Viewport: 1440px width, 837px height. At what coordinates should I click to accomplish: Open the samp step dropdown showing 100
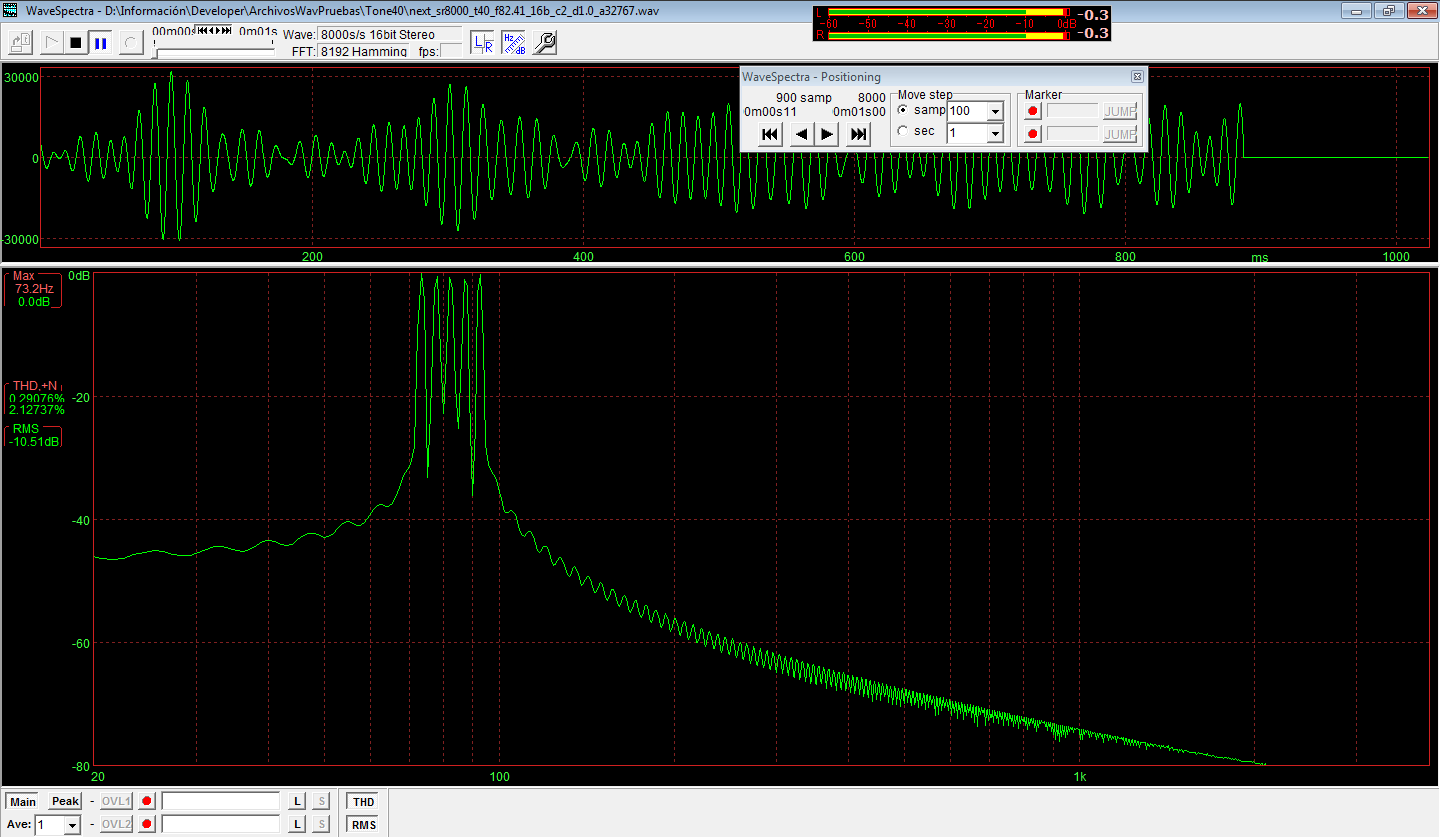coord(995,111)
